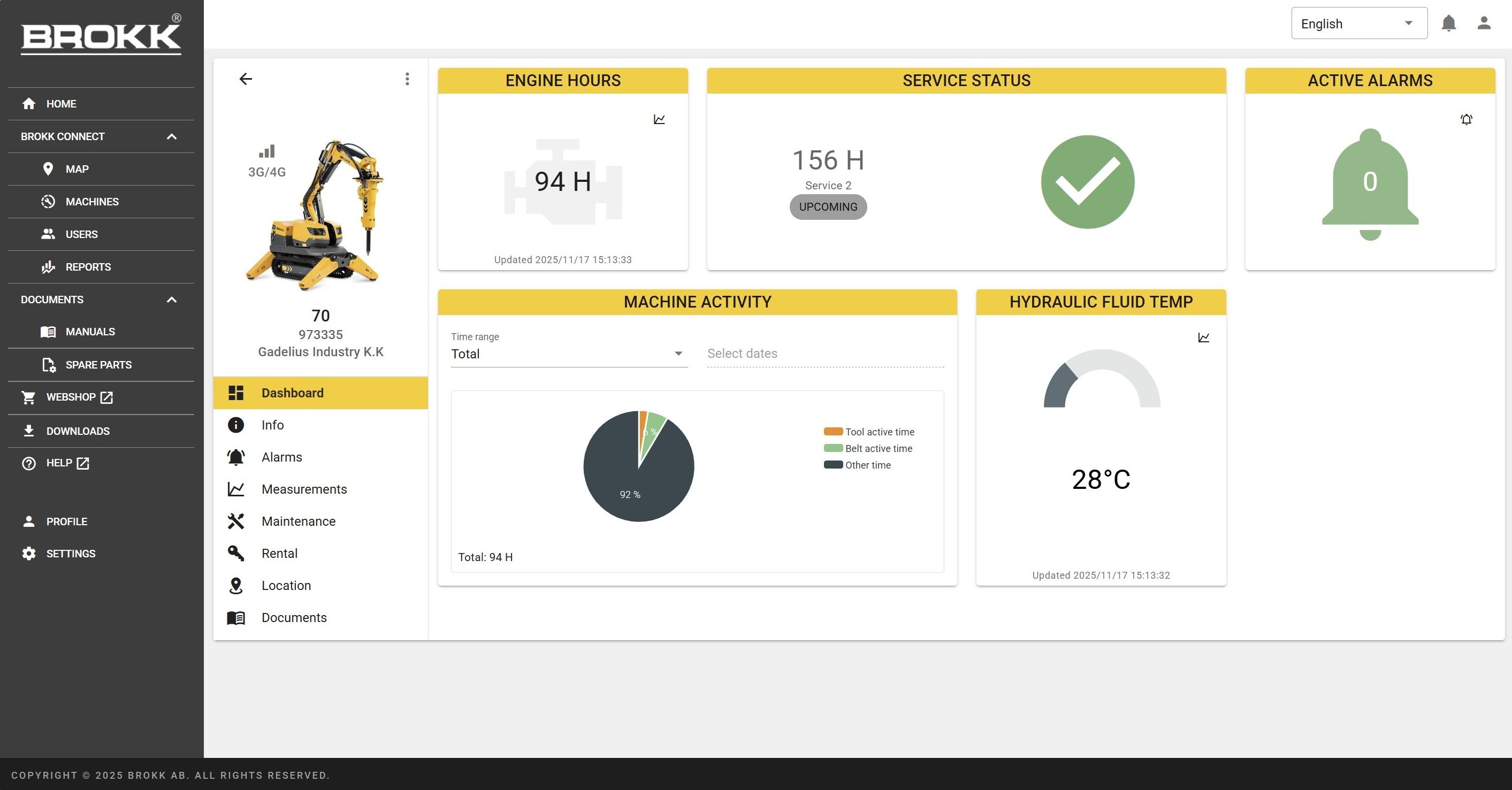Open user account icon in header
The height and width of the screenshot is (790, 1512).
tap(1483, 24)
